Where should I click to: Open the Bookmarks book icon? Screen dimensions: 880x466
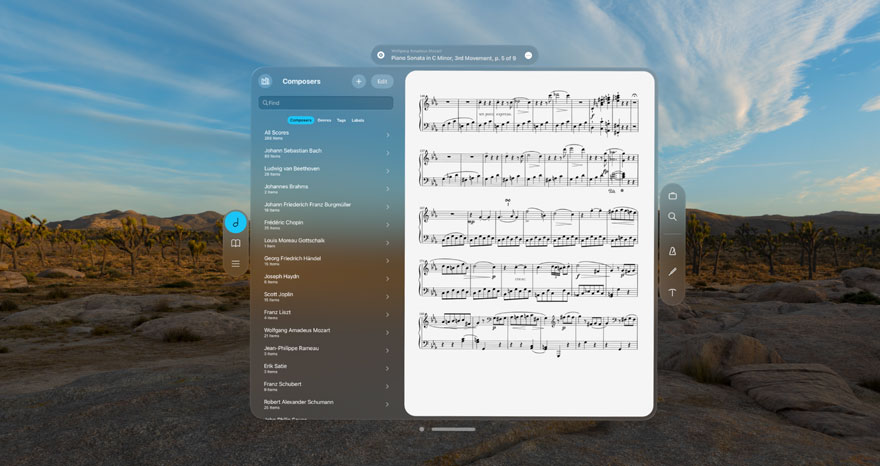click(236, 244)
